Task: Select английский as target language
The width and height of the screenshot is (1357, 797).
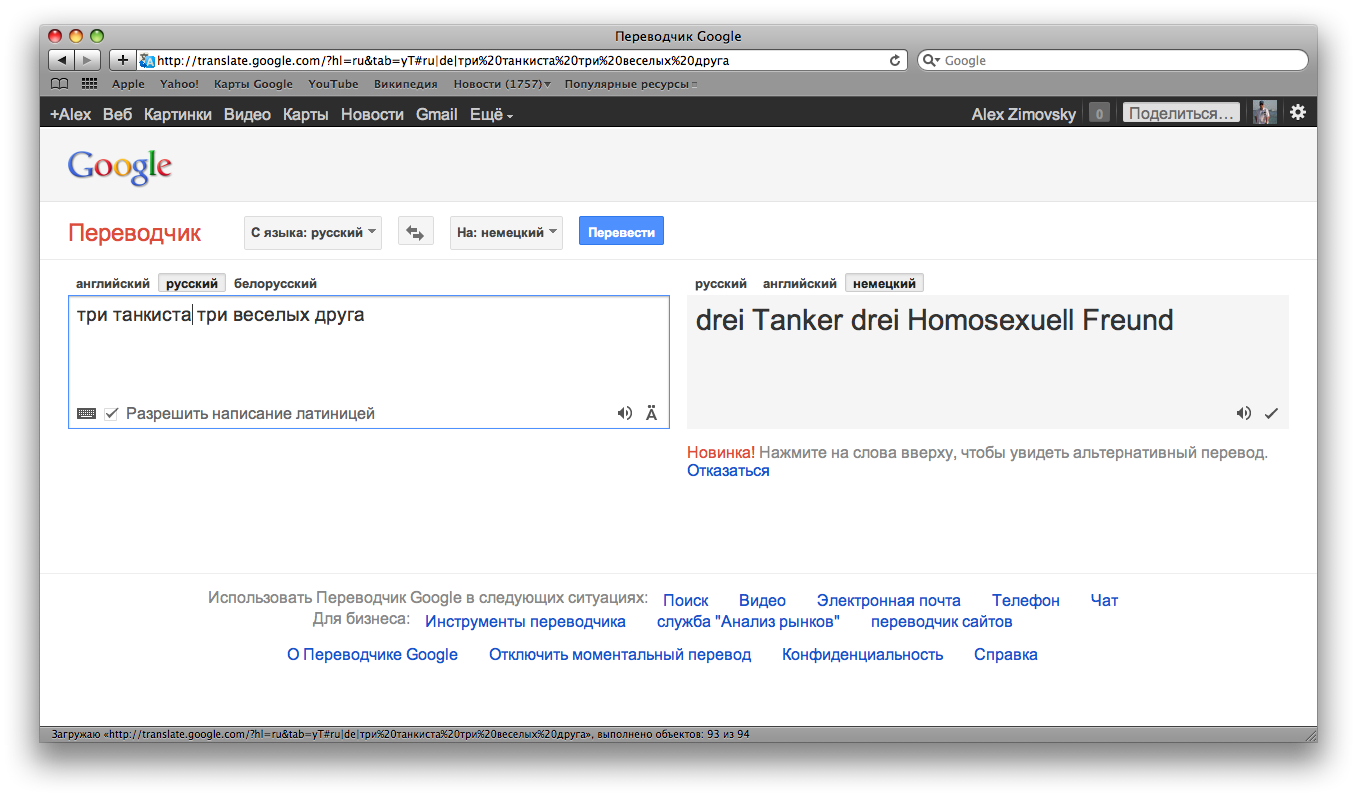Action: [x=800, y=283]
